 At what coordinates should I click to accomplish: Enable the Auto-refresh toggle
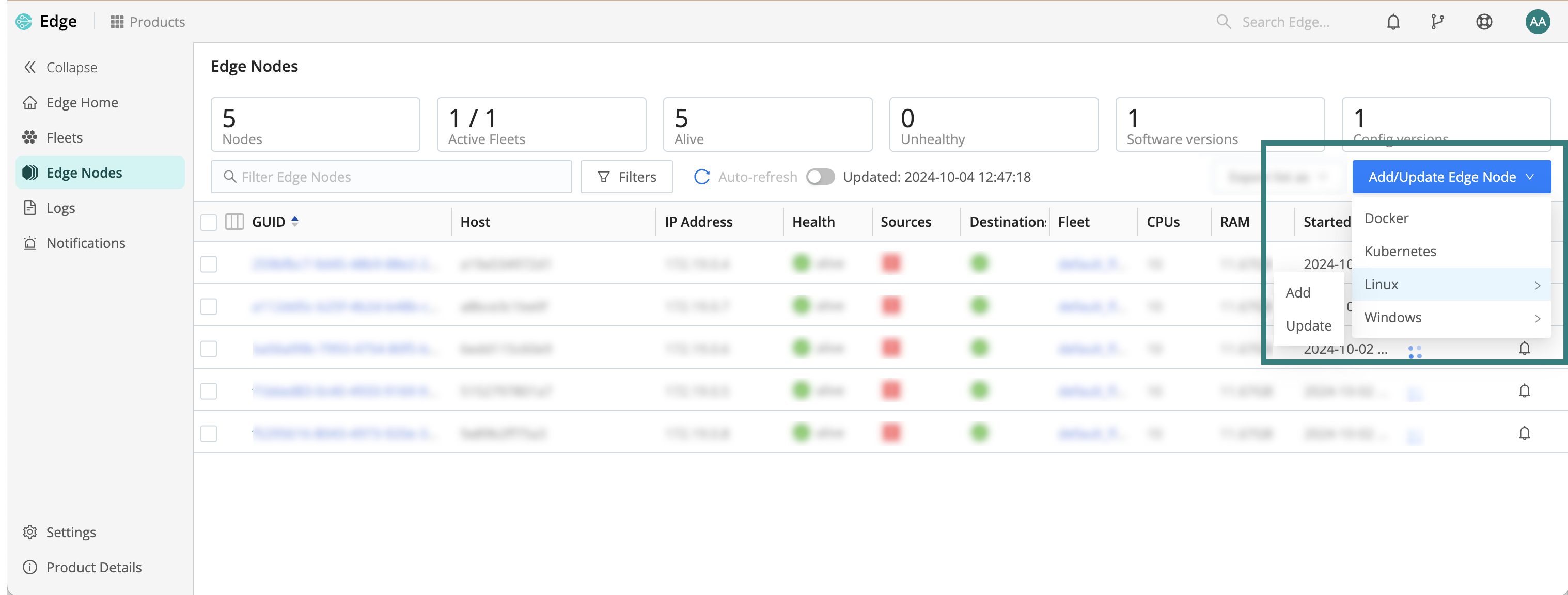tap(821, 177)
